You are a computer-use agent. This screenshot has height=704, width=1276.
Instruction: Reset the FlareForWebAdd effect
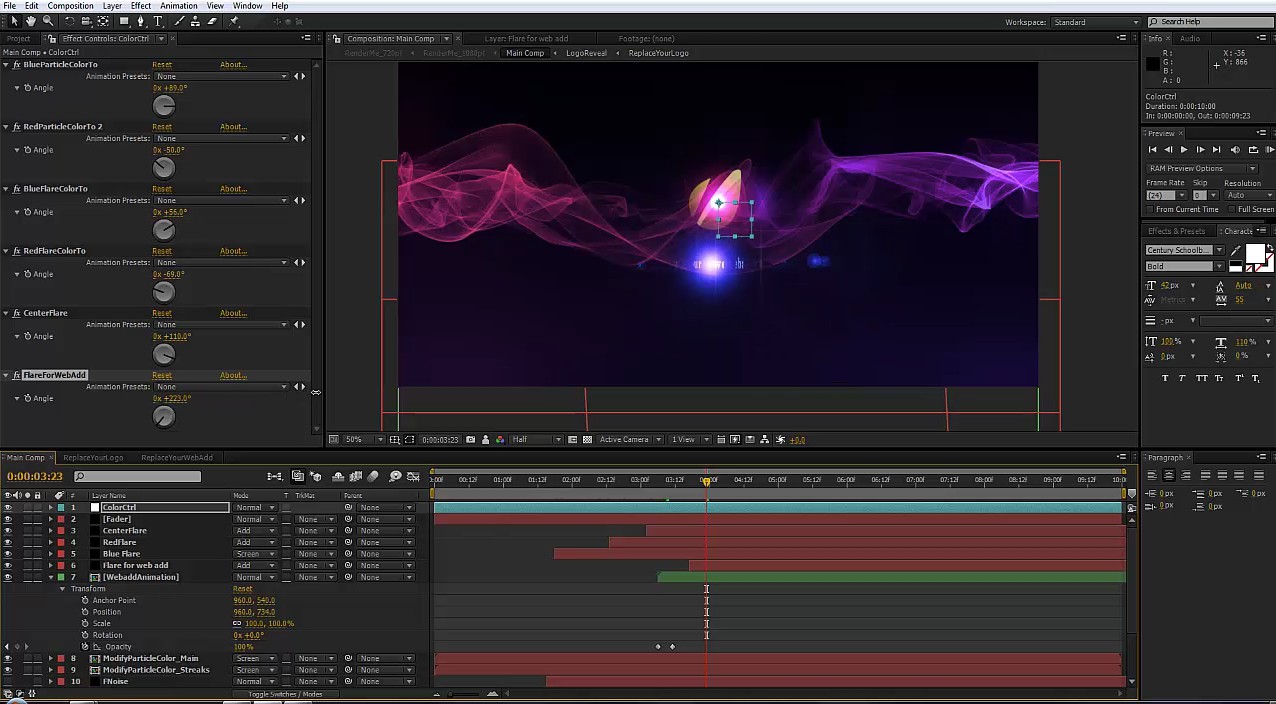(162, 375)
